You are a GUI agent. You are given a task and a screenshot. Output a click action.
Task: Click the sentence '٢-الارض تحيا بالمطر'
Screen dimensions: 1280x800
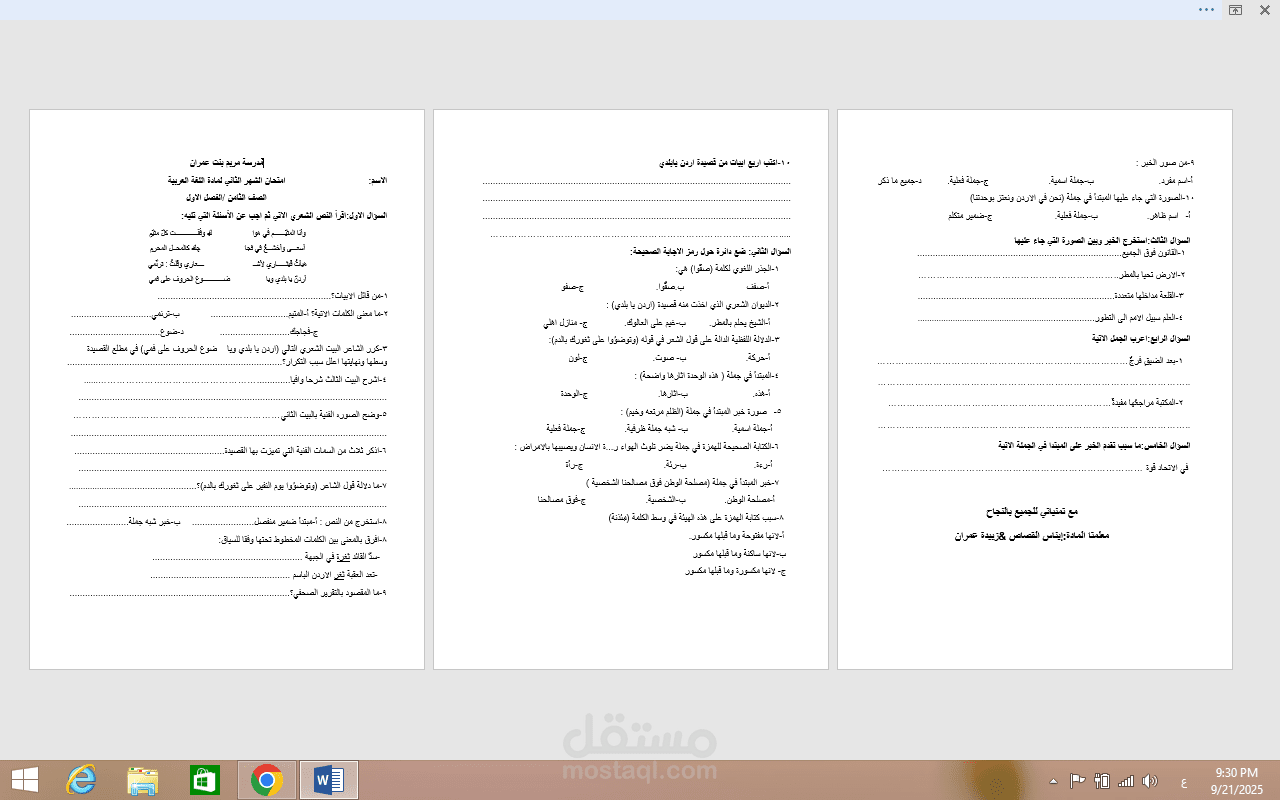pos(1151,274)
